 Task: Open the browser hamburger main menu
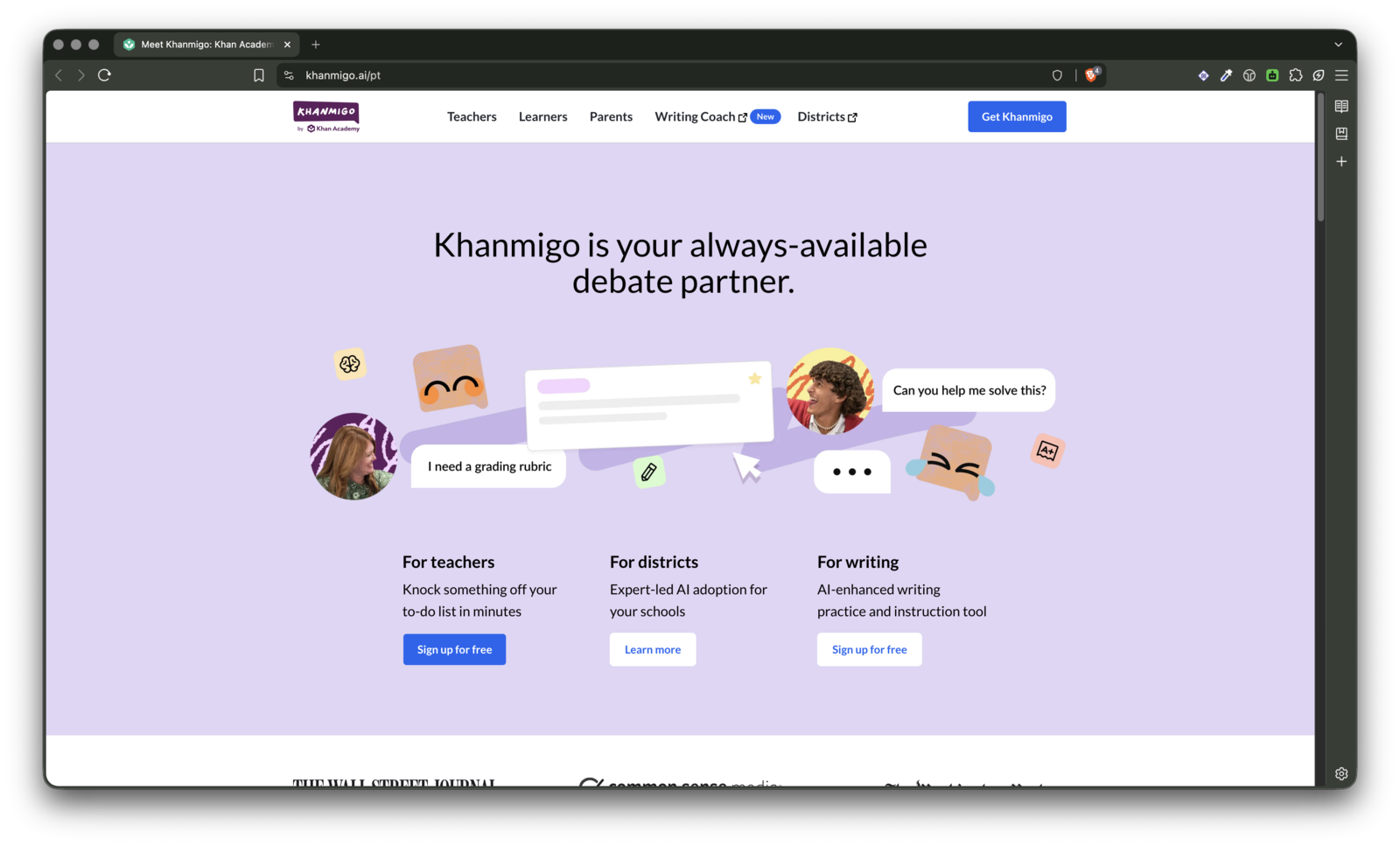pos(1341,75)
